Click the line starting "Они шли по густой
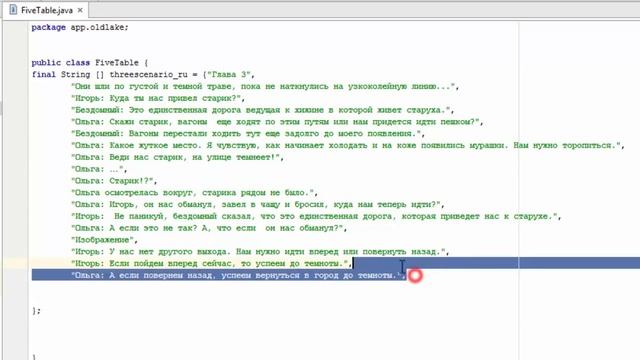 [265, 86]
